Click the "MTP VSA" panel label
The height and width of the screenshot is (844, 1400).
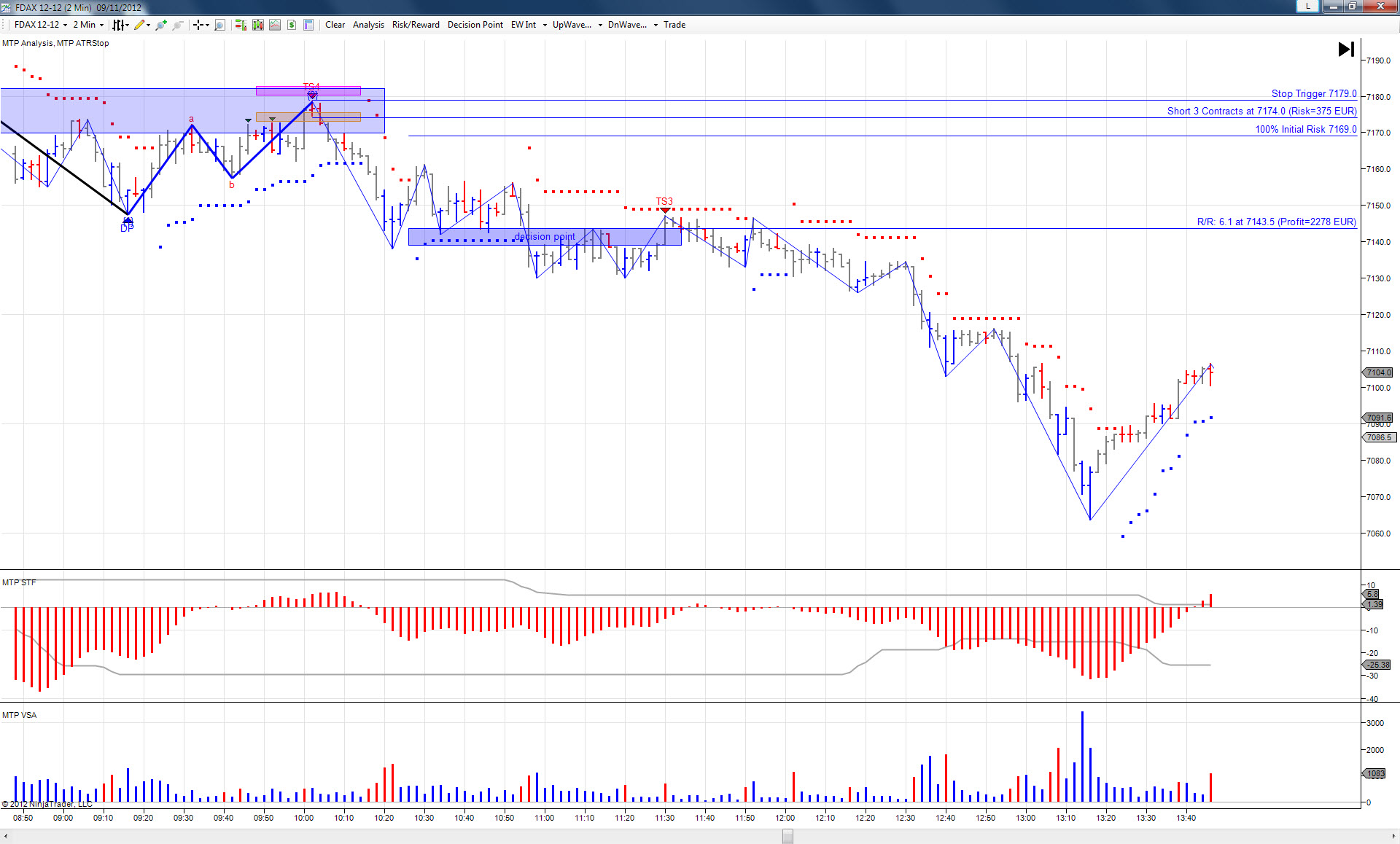point(19,715)
